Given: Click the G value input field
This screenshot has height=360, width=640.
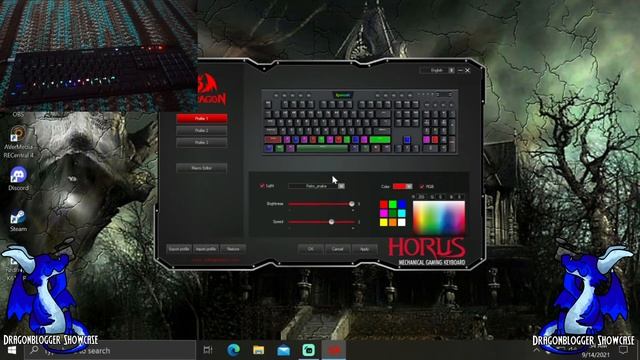Looking at the screenshot, I should tap(440, 197).
